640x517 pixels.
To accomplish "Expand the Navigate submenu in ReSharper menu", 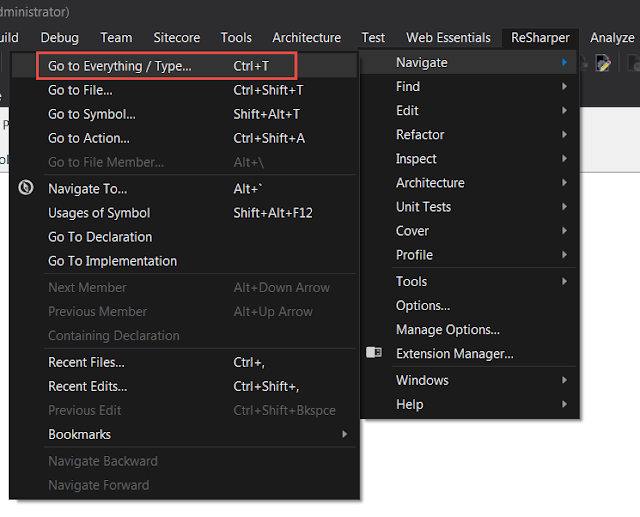I will pos(469,62).
